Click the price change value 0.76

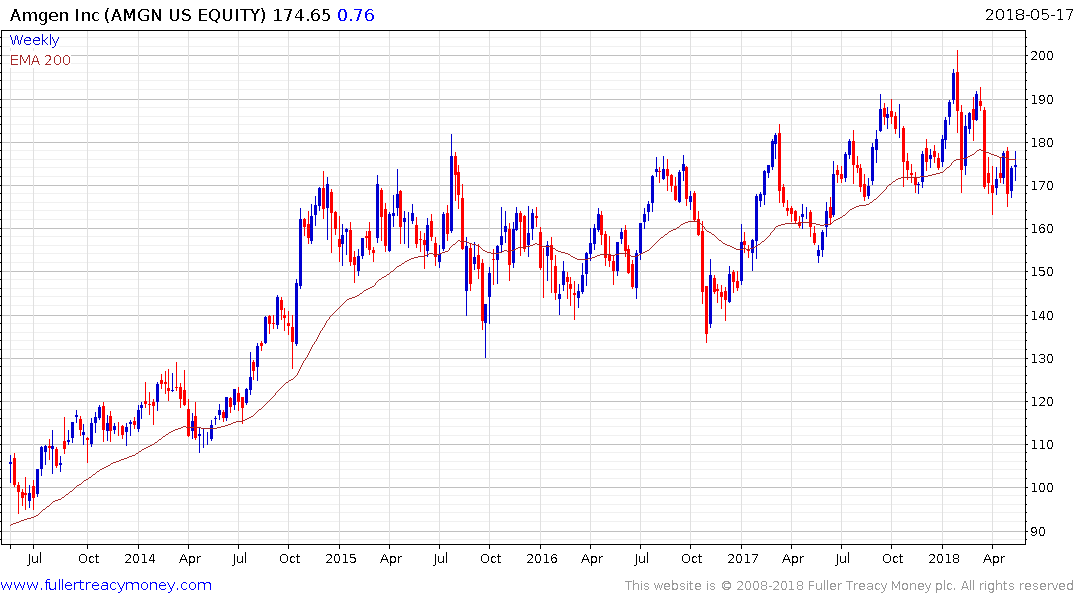(356, 15)
